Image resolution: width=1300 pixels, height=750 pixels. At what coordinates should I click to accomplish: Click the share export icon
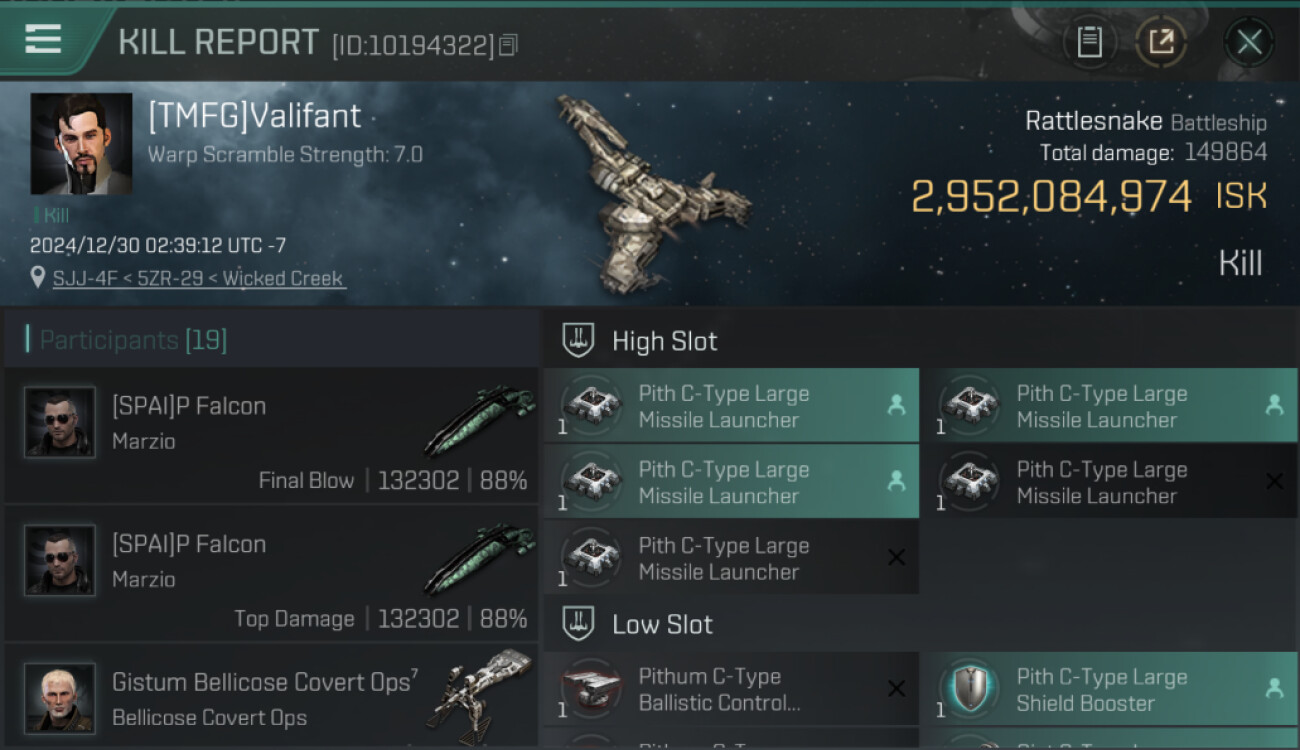click(x=1161, y=42)
